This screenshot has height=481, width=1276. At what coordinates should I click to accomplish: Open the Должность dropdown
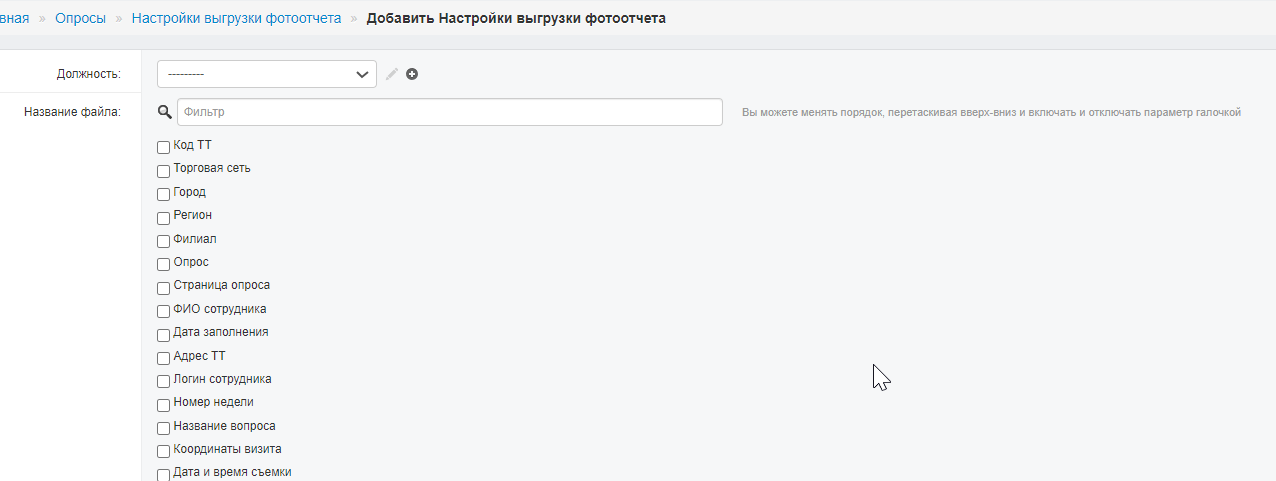pyautogui.click(x=267, y=74)
